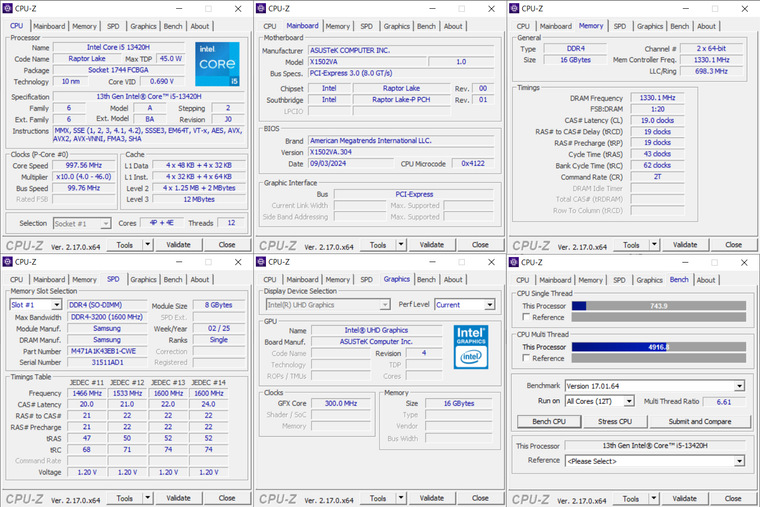Screen dimensions: 760x507
Task: Click the CPU-Z app icon in the Mainboard window title bar
Action: click(x=261, y=8)
